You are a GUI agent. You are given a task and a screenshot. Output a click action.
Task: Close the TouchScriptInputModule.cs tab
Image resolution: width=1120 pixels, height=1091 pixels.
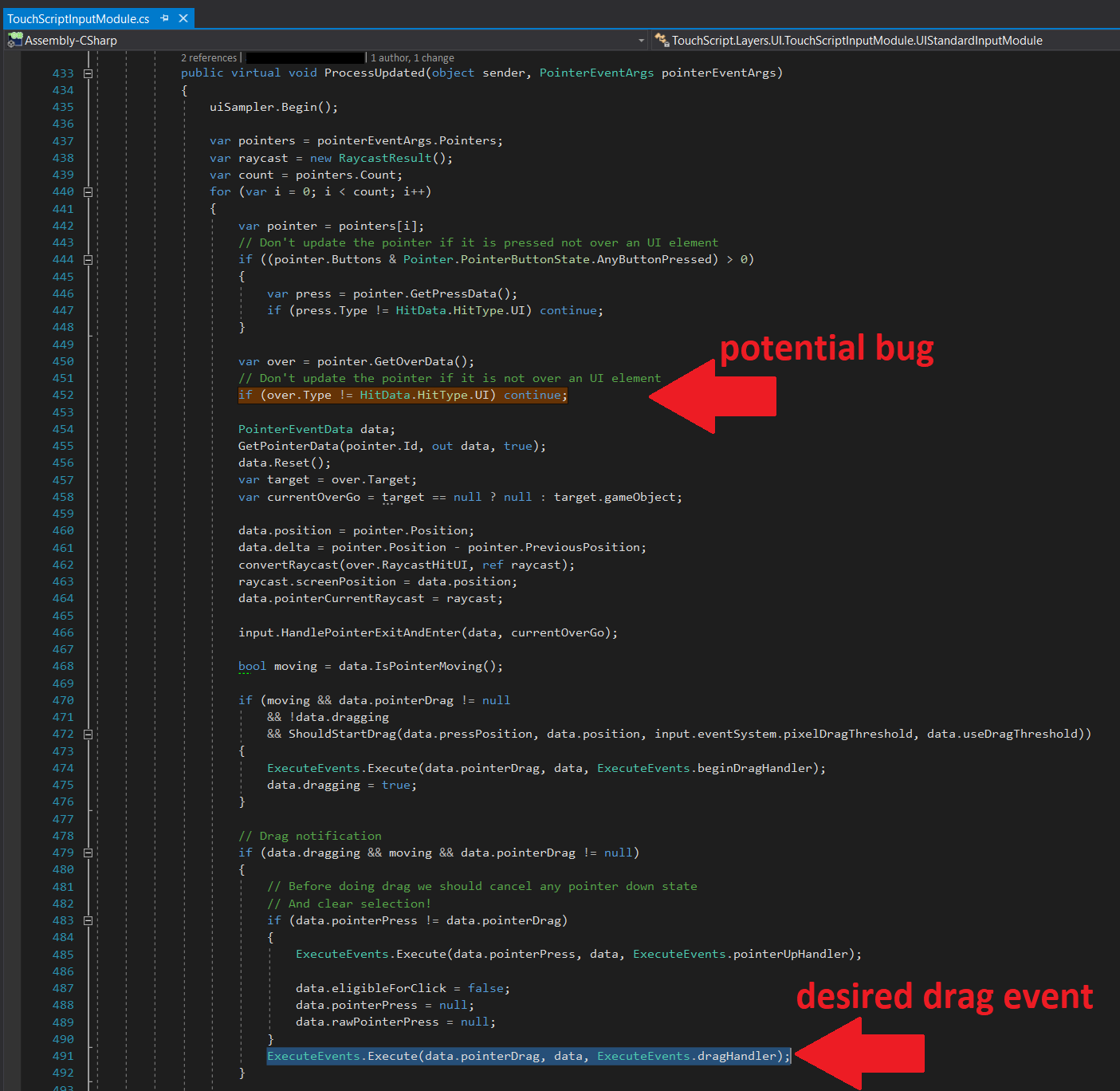point(183,18)
